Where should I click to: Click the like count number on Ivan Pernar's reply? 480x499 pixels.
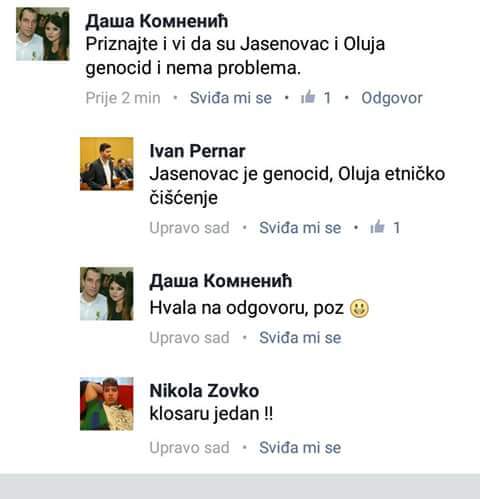tap(396, 228)
